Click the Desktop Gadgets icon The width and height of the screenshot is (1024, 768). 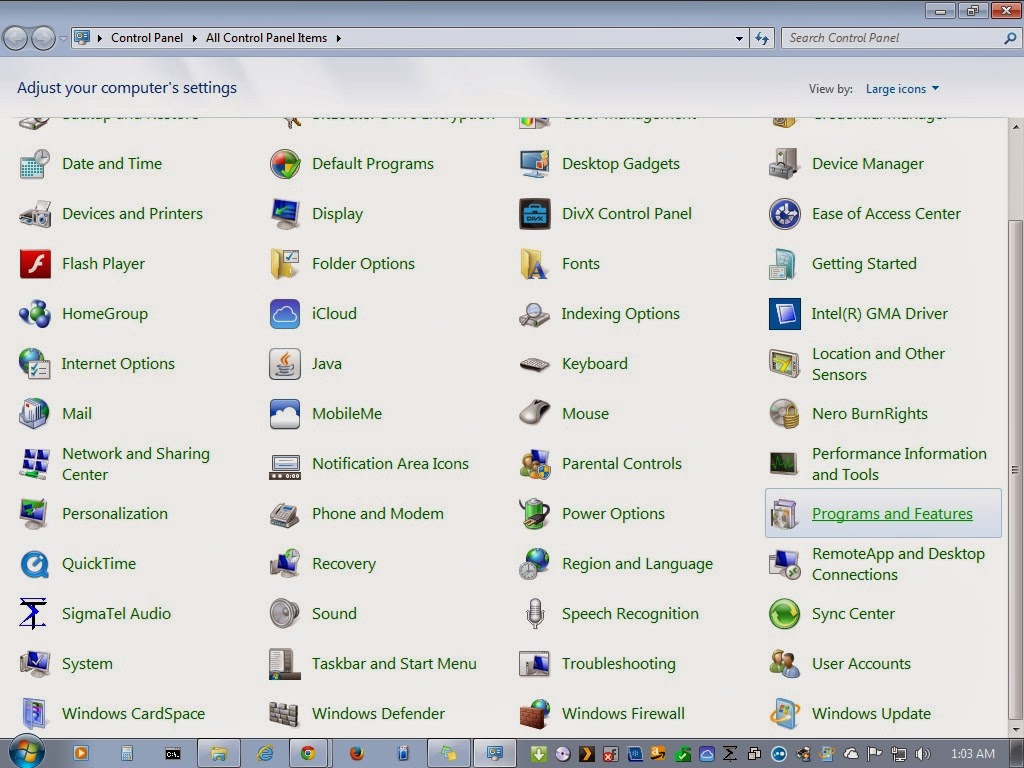coord(535,164)
